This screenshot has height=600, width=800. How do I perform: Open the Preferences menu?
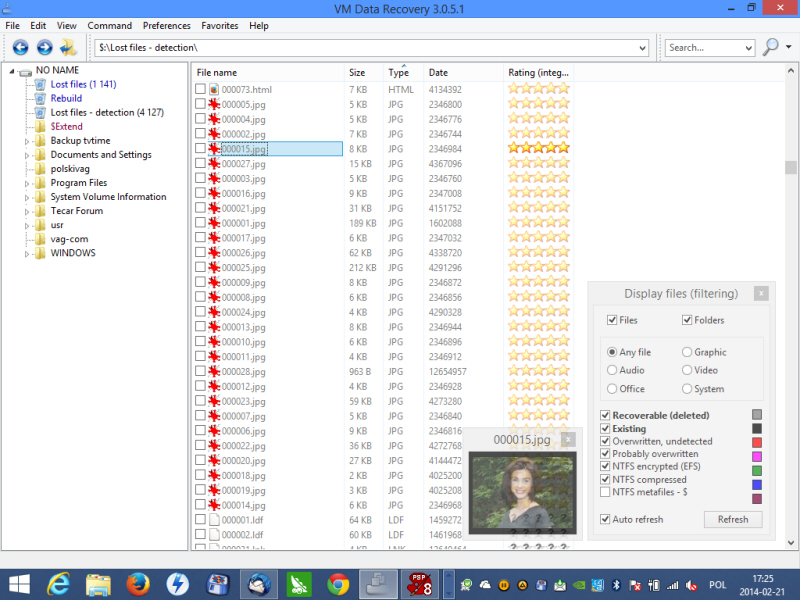pyautogui.click(x=166, y=26)
